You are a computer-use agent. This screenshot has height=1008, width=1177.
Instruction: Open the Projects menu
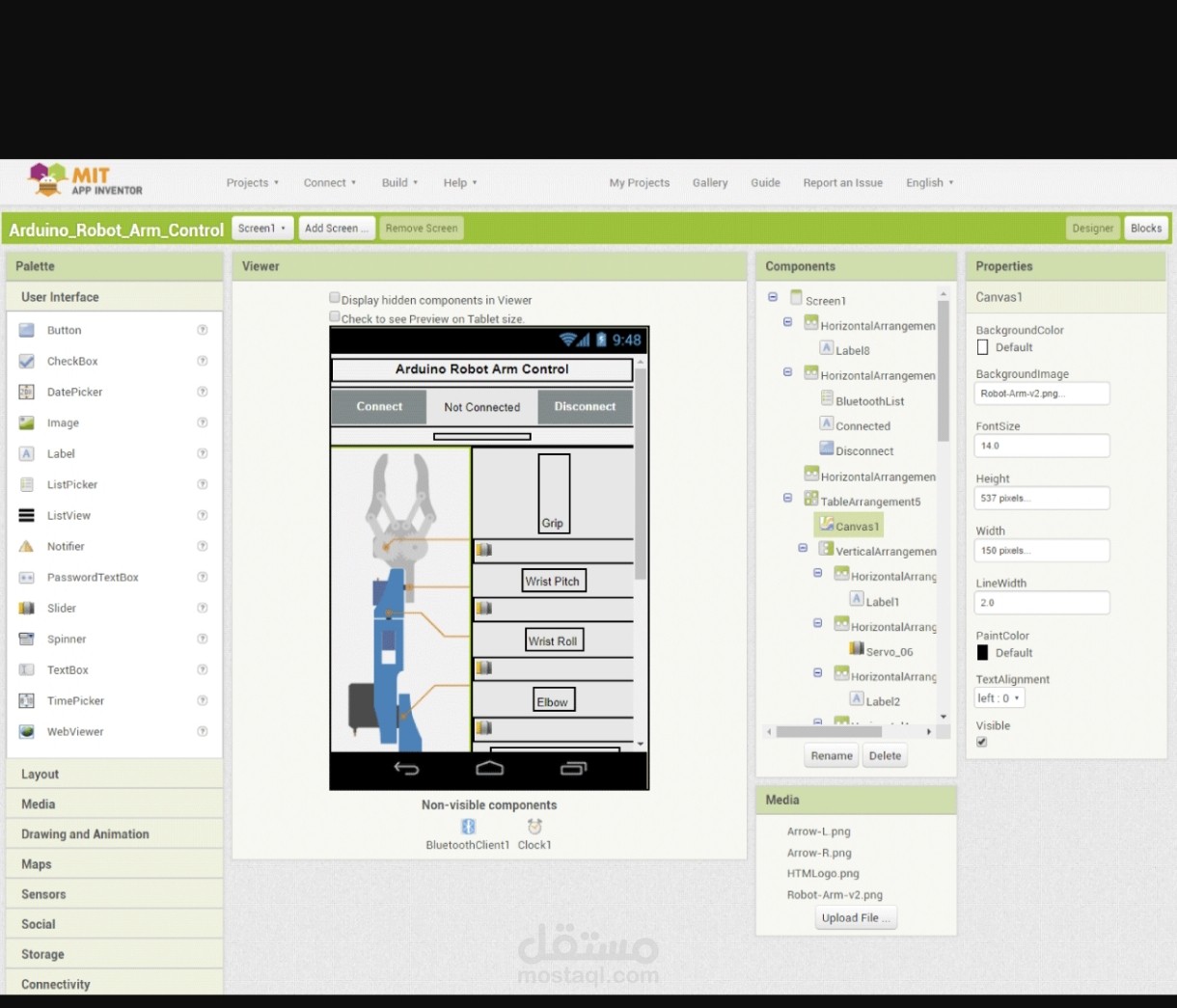pos(252,182)
